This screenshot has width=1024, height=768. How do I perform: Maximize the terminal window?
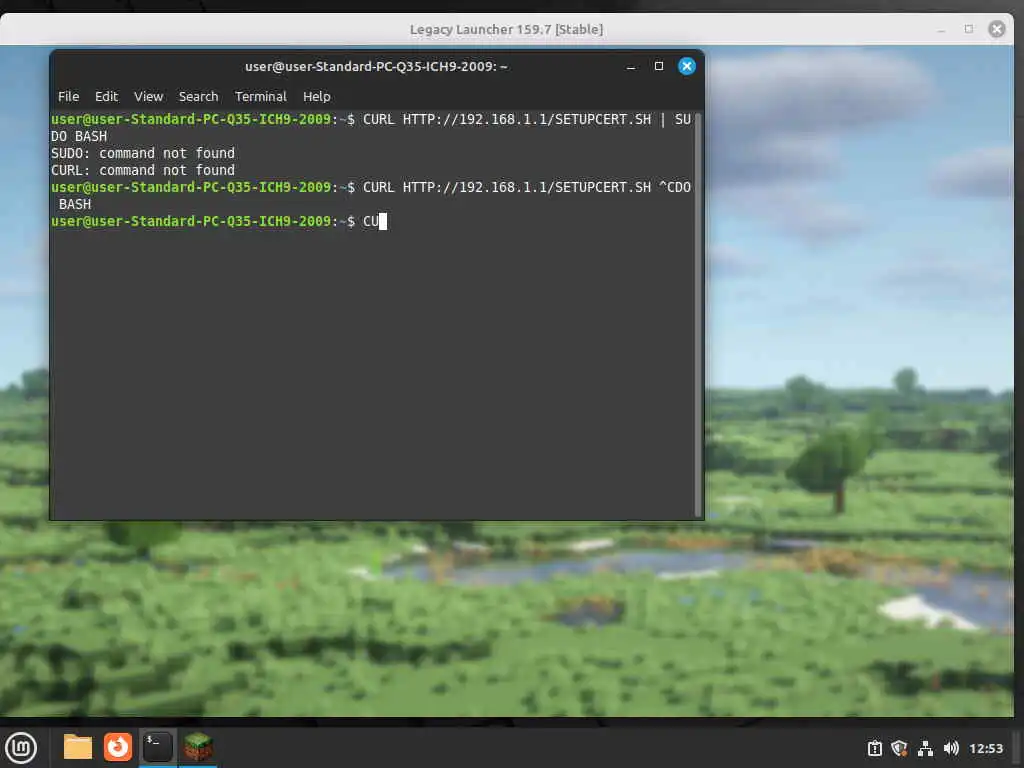tap(658, 66)
